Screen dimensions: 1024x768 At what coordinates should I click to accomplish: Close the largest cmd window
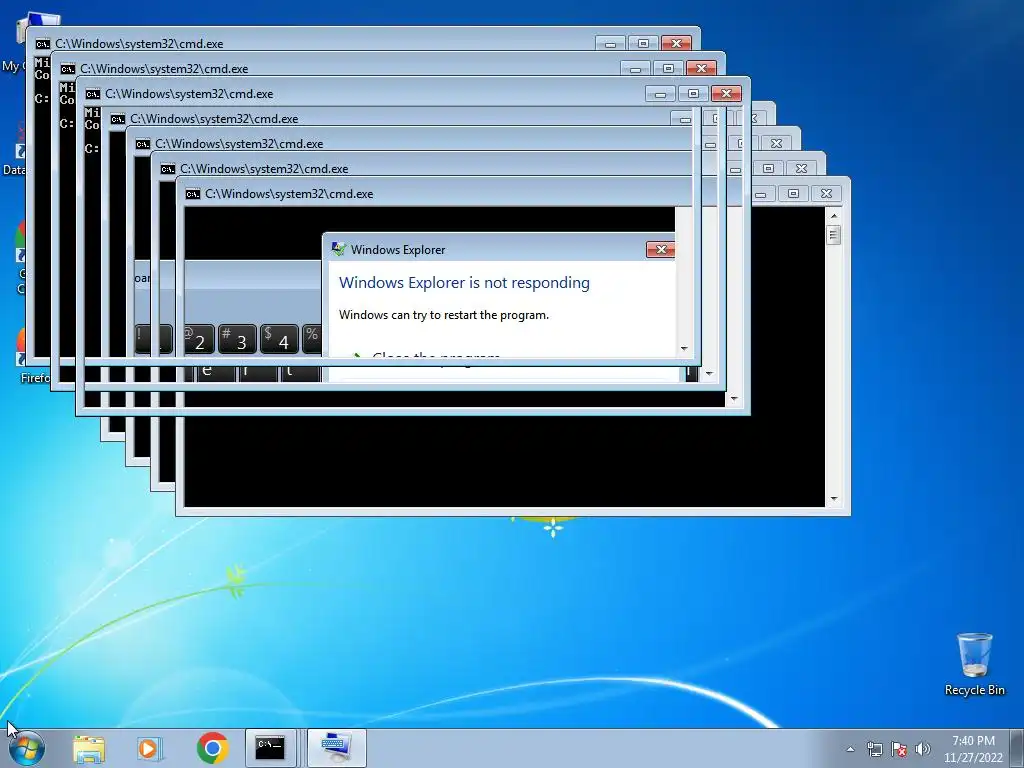coord(826,193)
